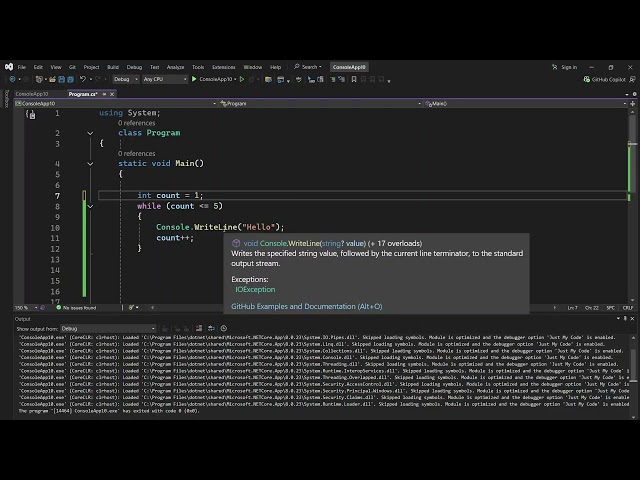640x480 pixels.
Task: Open the Build menu
Action: pyautogui.click(x=113, y=67)
